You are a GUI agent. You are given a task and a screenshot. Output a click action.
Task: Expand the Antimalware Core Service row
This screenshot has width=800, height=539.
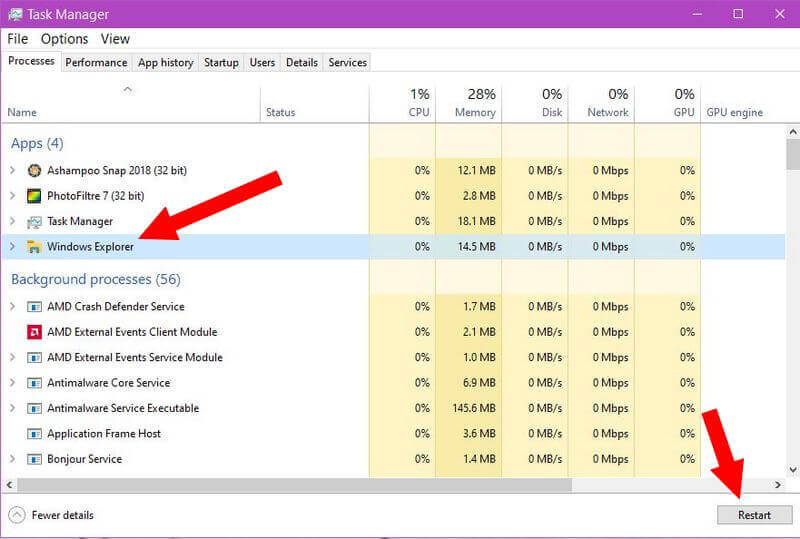pos(12,383)
